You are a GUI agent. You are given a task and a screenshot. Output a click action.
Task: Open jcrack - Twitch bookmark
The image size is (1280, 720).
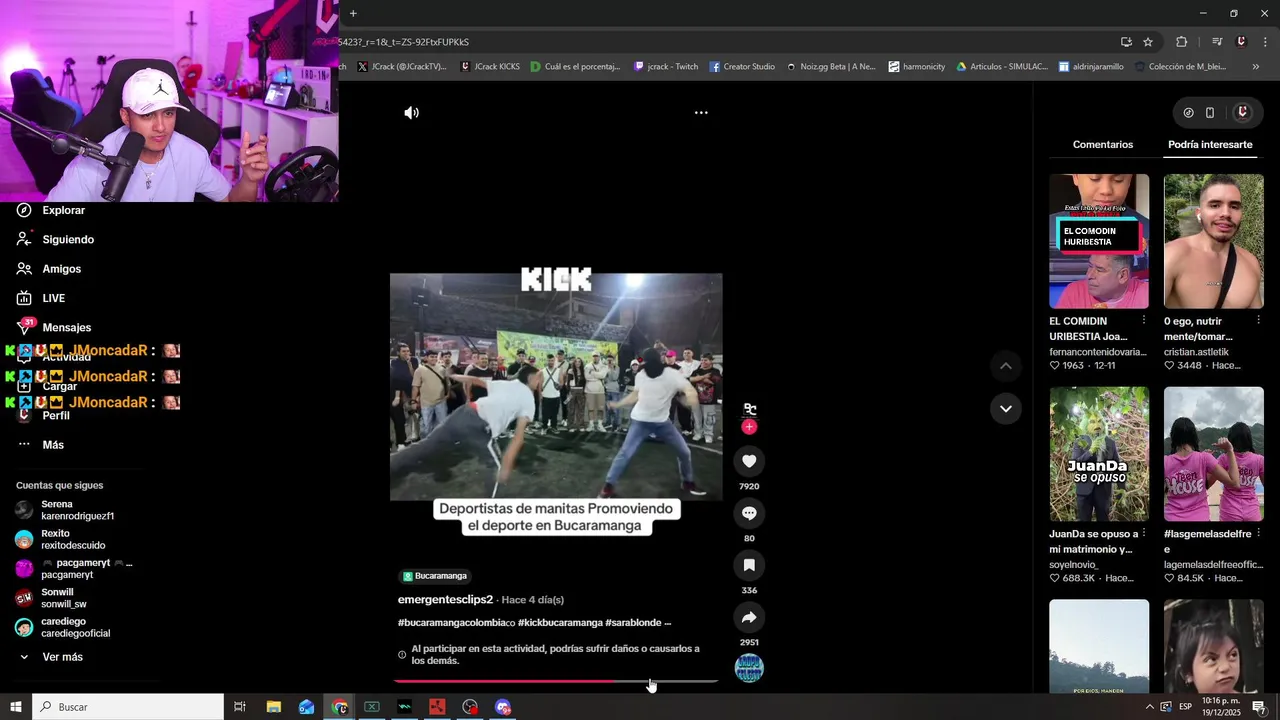pos(666,67)
